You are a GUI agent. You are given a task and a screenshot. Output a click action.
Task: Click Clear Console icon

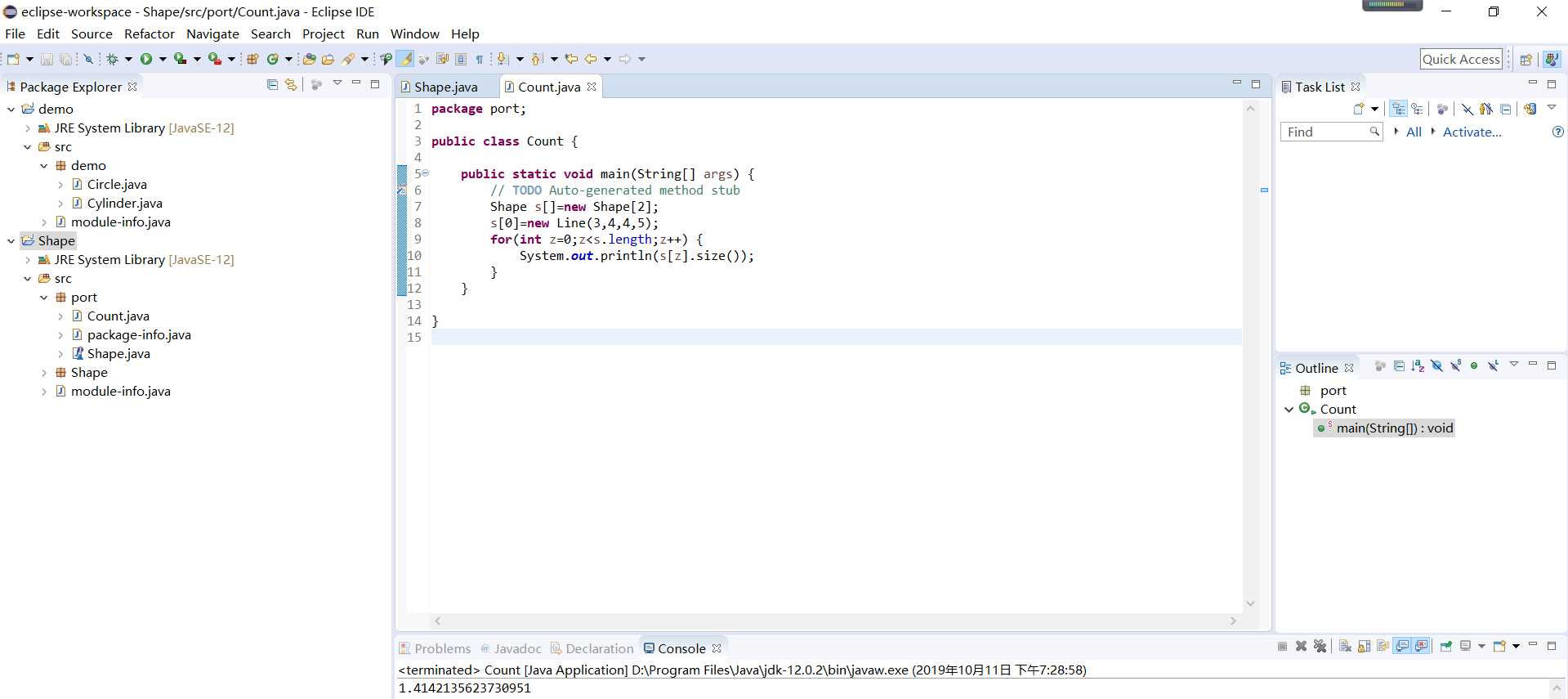[1345, 646]
